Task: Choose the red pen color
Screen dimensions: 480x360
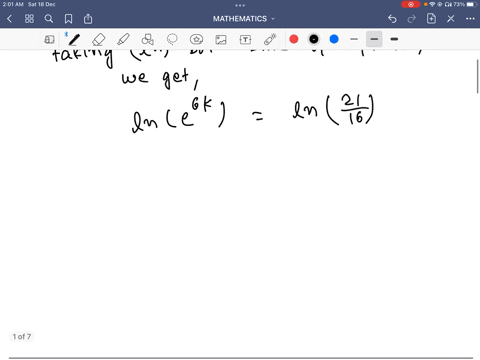Action: [294, 39]
